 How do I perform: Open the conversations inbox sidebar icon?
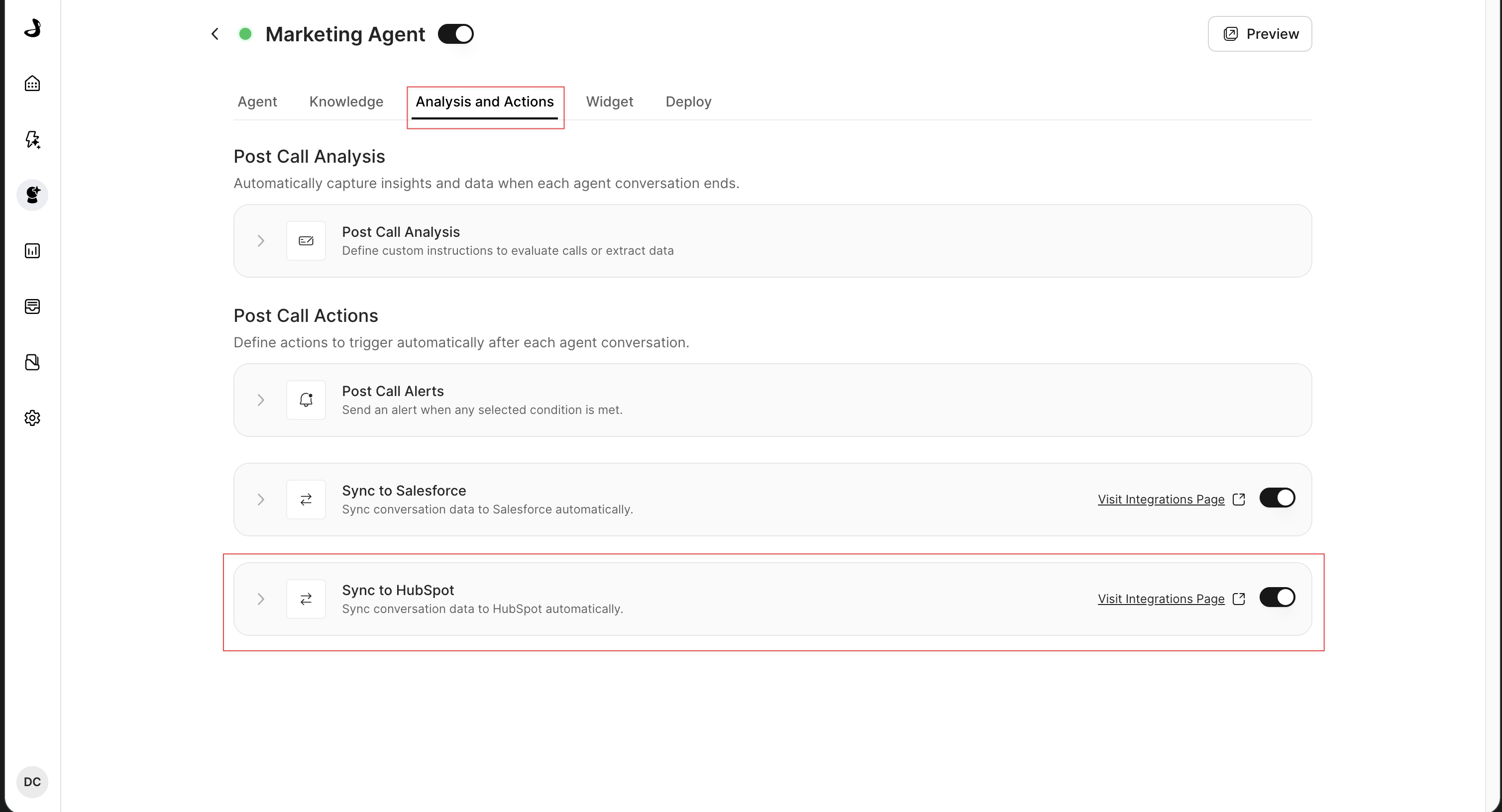coord(33,306)
